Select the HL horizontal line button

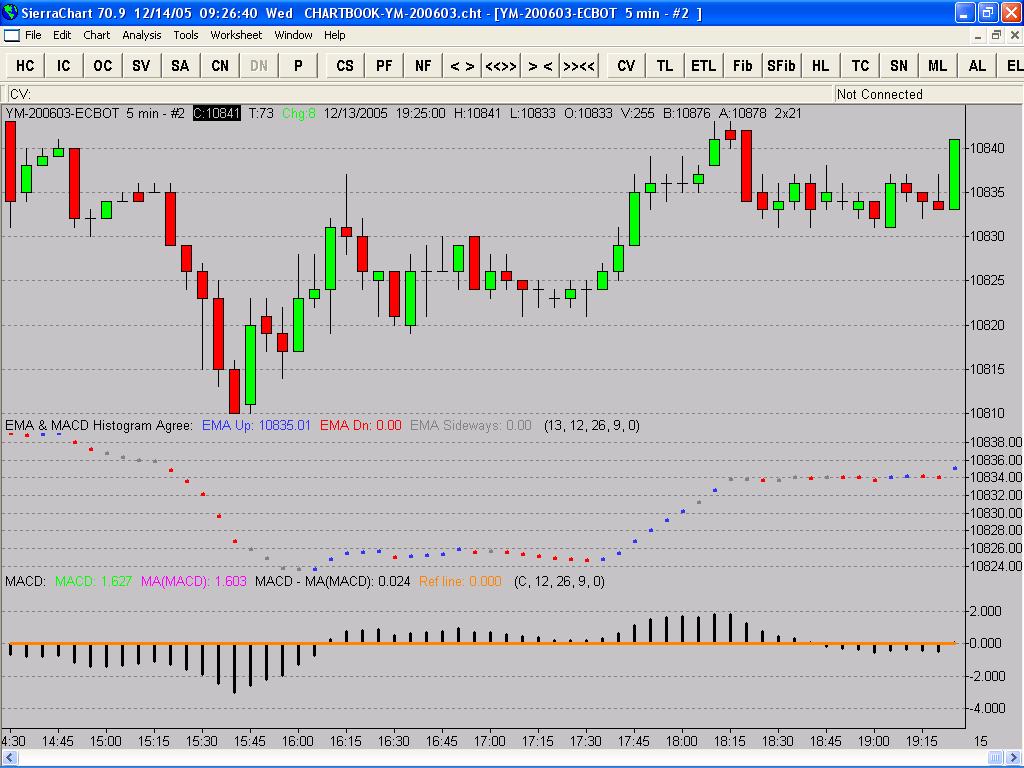coord(820,65)
